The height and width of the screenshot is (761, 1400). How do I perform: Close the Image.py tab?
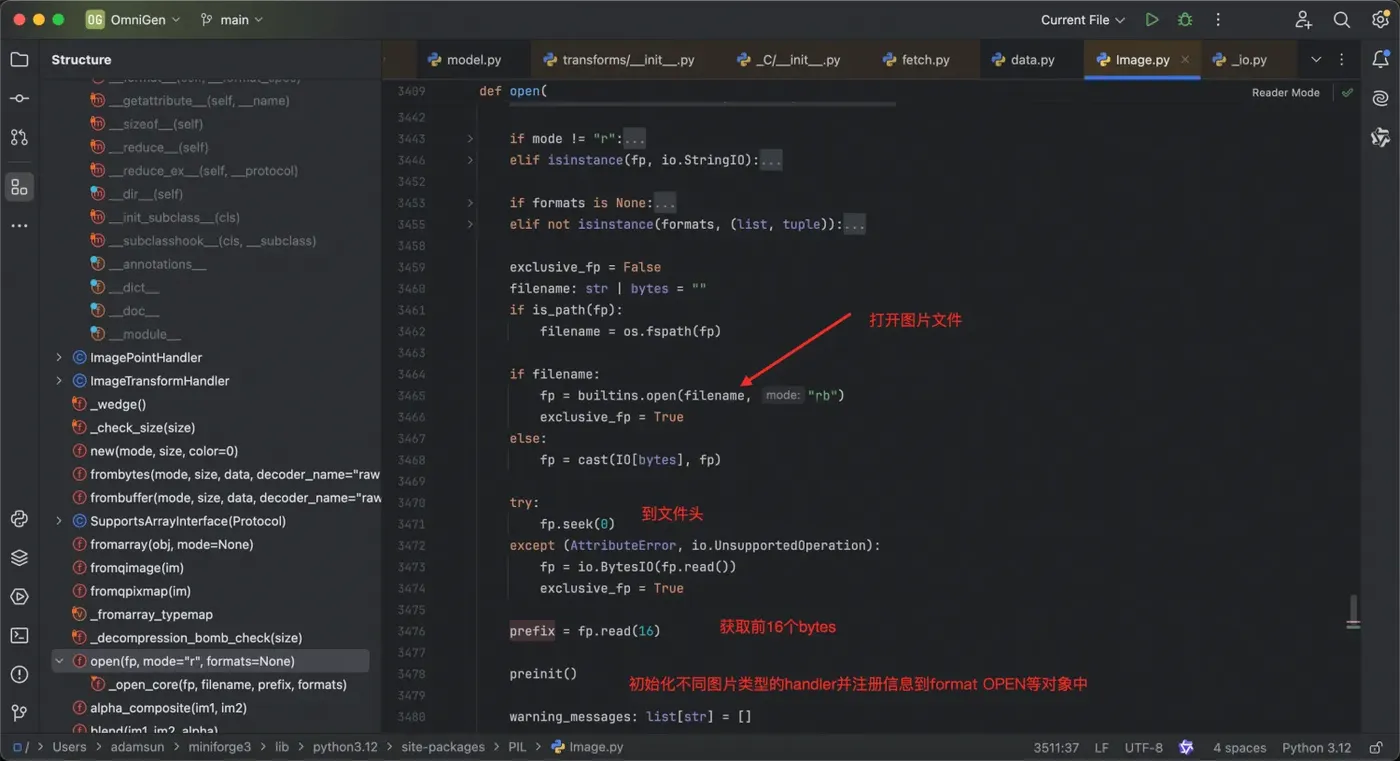[x=1185, y=60]
